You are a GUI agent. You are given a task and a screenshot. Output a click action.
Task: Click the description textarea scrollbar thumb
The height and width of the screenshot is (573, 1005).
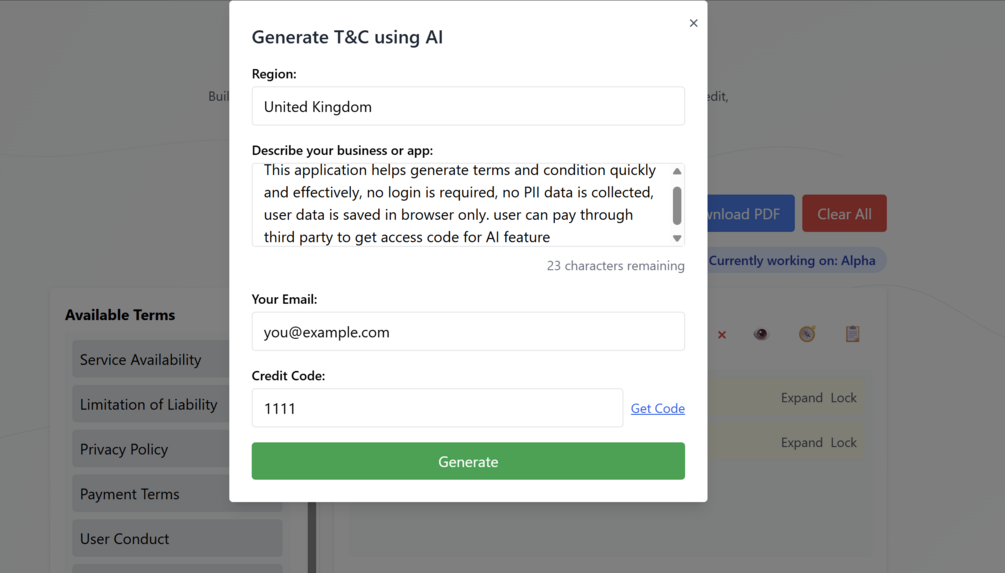[x=677, y=205]
